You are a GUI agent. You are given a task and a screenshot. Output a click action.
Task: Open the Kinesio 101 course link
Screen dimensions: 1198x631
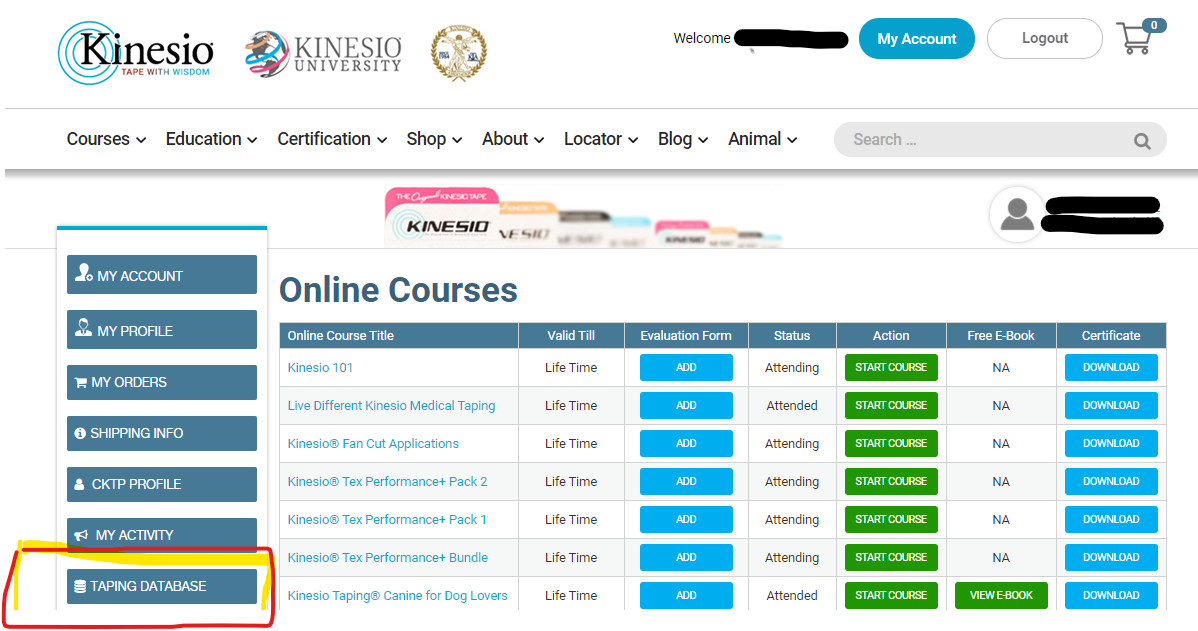320,367
